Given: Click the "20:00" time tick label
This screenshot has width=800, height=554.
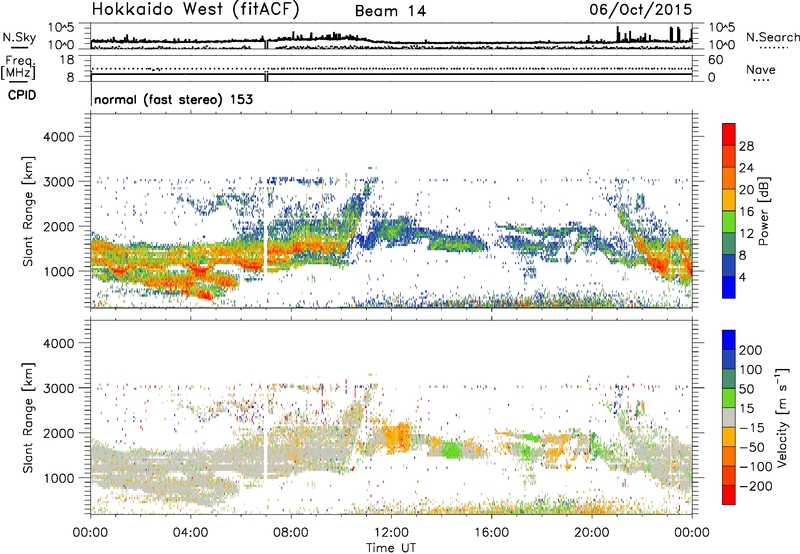Looking at the screenshot, I should pyautogui.click(x=592, y=533).
